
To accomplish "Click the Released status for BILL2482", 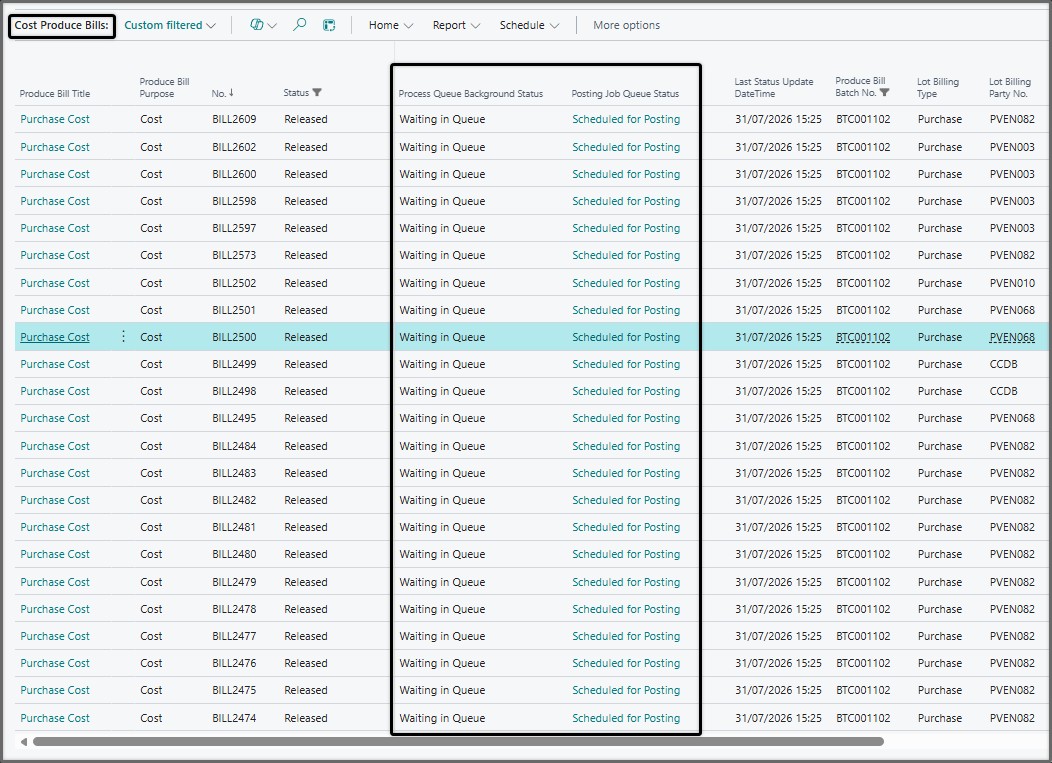I will 305,500.
